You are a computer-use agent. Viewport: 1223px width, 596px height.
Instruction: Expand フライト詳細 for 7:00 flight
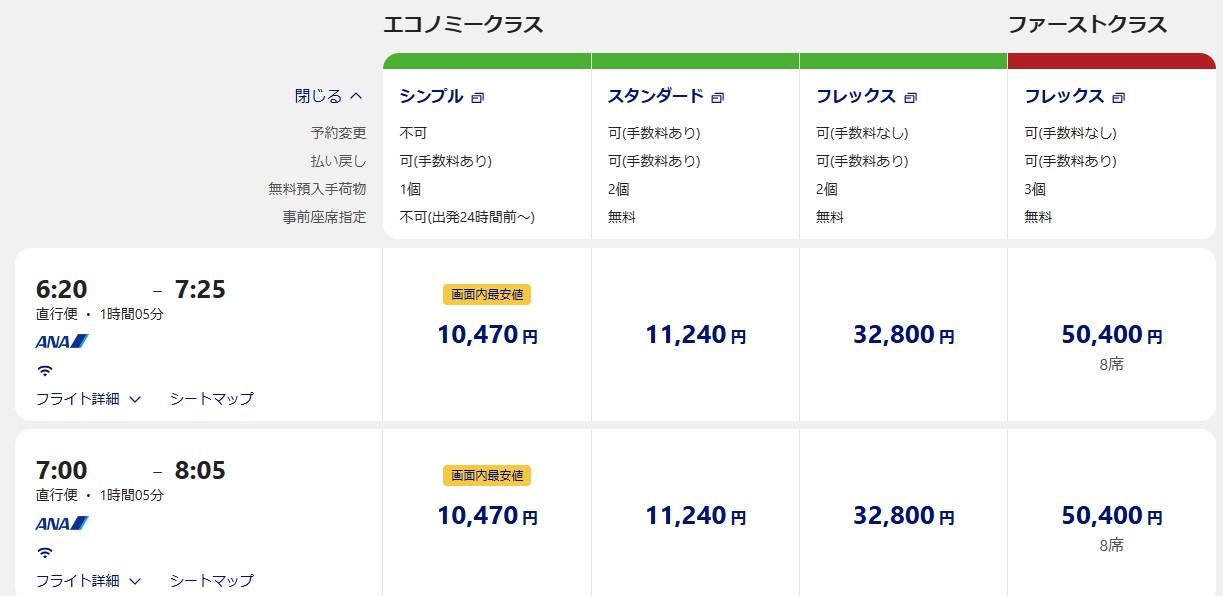tap(89, 580)
